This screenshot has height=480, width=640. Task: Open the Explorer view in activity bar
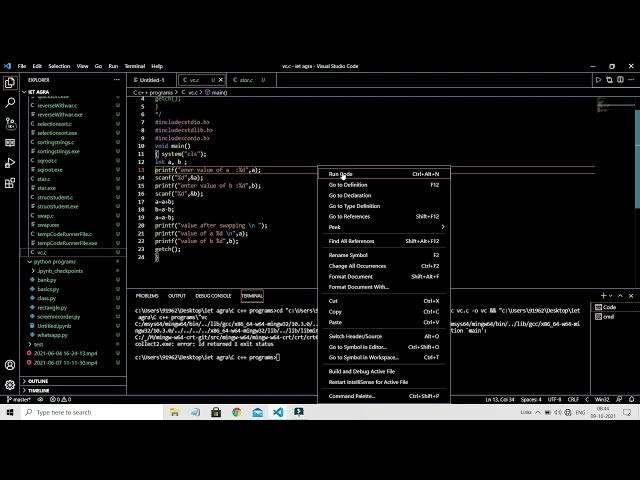coord(10,83)
